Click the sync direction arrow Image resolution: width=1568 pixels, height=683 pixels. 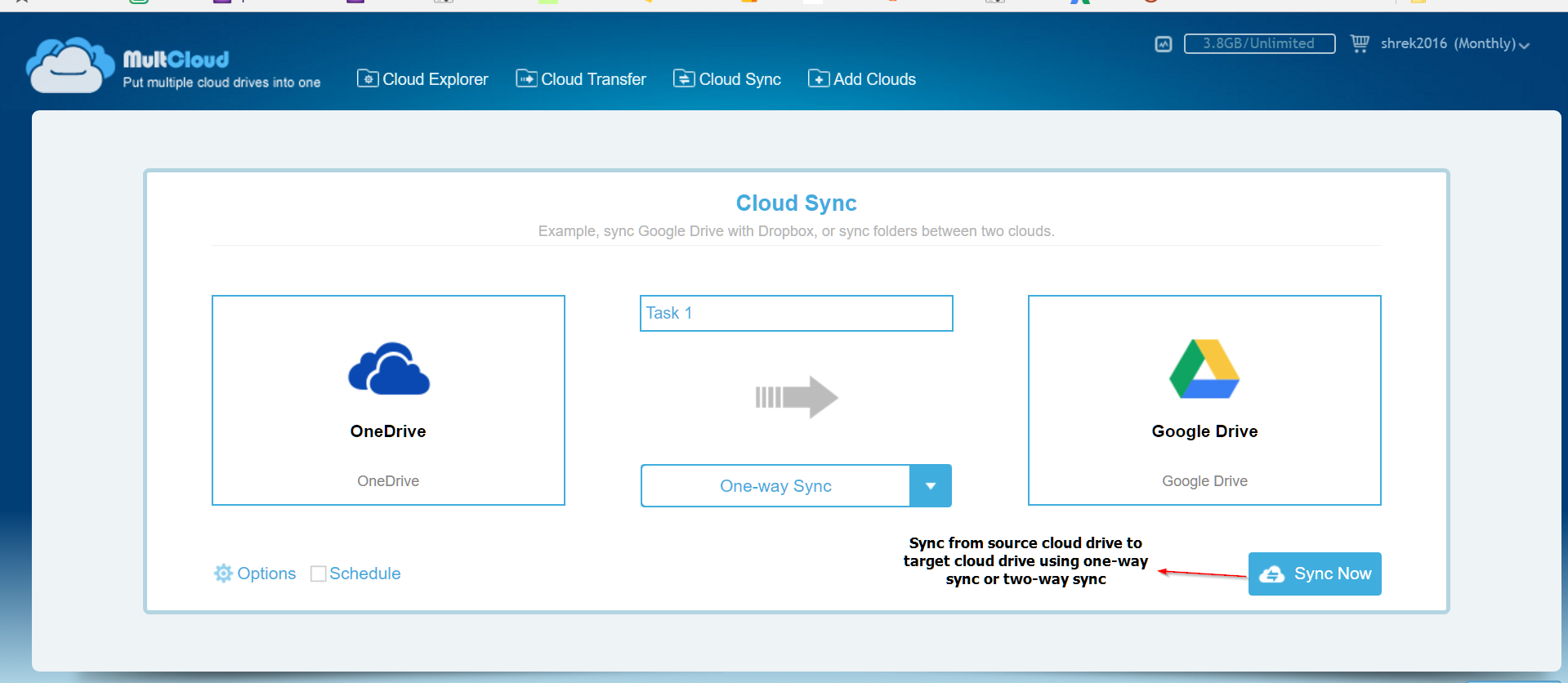tap(797, 397)
